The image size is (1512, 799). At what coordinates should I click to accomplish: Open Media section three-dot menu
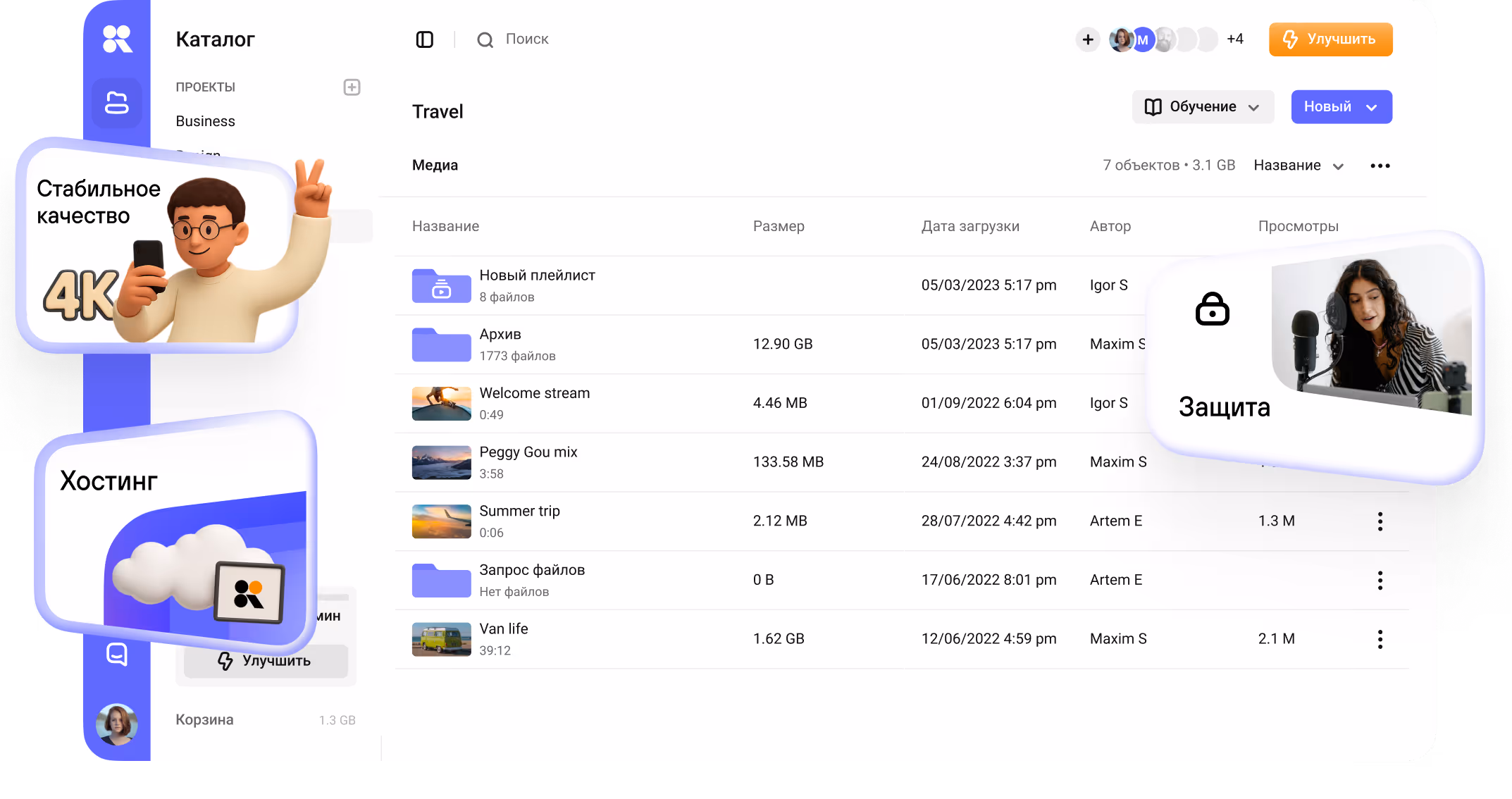coord(1380,166)
